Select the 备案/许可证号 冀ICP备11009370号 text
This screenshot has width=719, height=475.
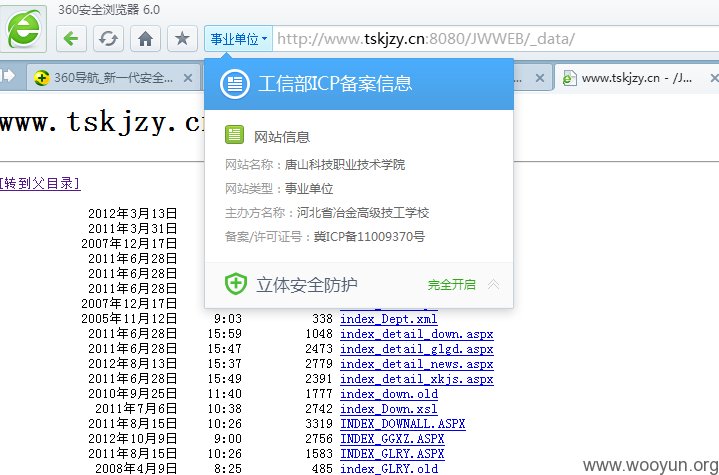[369, 237]
